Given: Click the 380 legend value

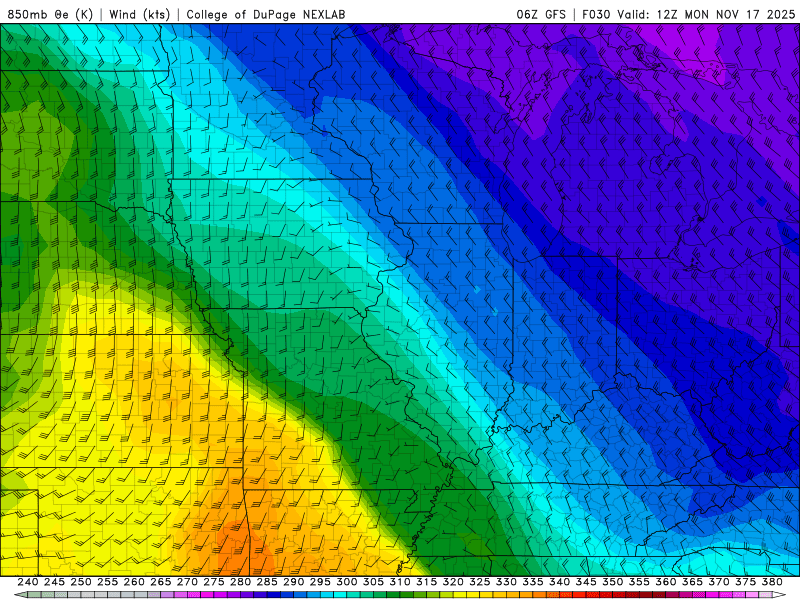Looking at the screenshot, I should click(x=772, y=582).
